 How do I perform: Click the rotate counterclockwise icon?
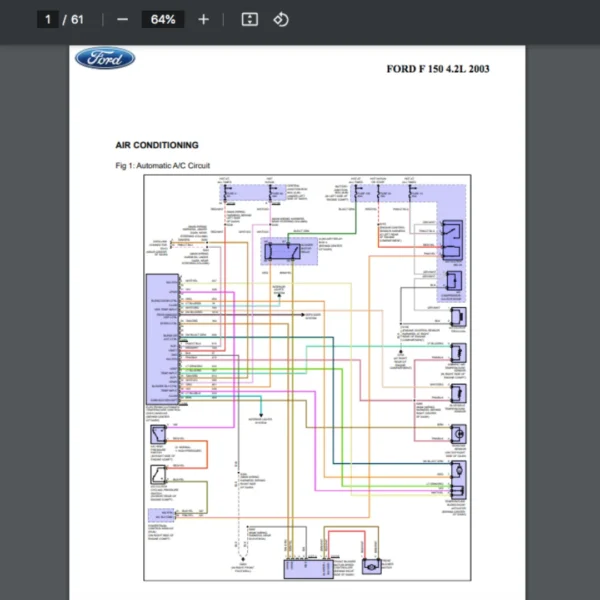coord(281,19)
